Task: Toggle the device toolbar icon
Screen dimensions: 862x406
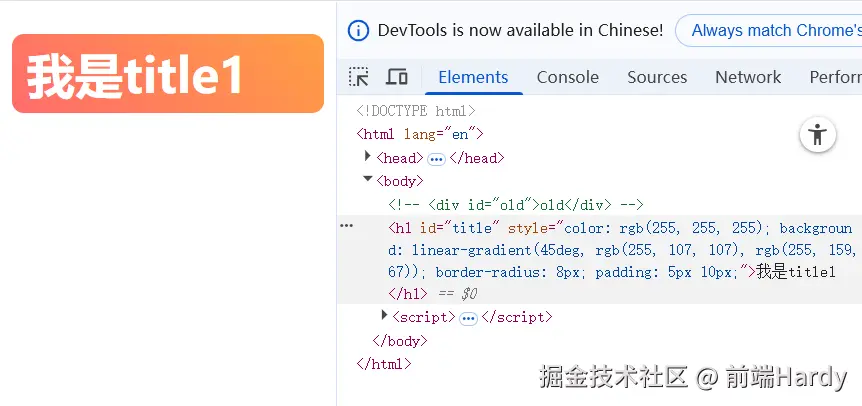Action: [x=396, y=77]
